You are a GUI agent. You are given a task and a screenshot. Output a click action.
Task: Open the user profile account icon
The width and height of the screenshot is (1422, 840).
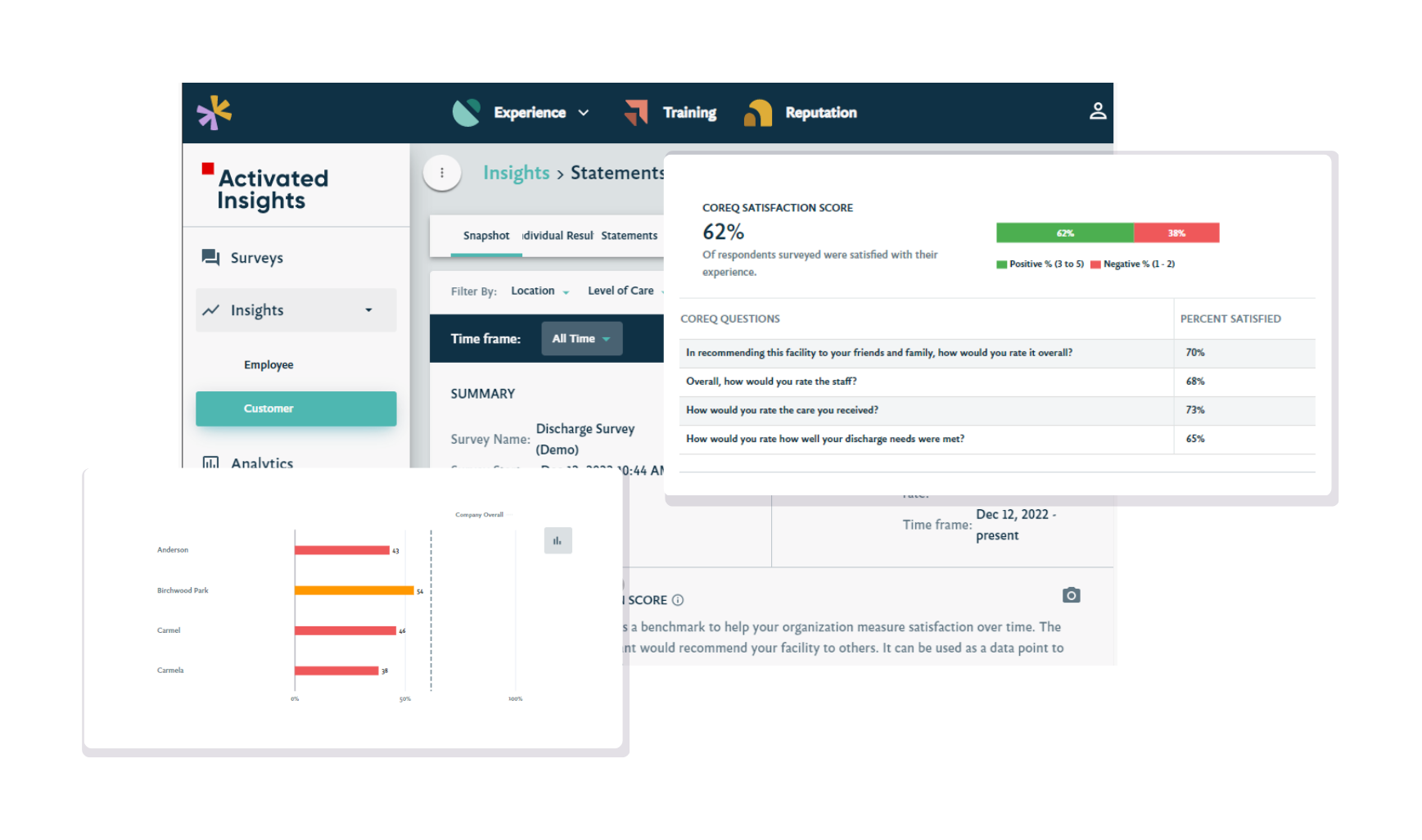pos(1098,111)
